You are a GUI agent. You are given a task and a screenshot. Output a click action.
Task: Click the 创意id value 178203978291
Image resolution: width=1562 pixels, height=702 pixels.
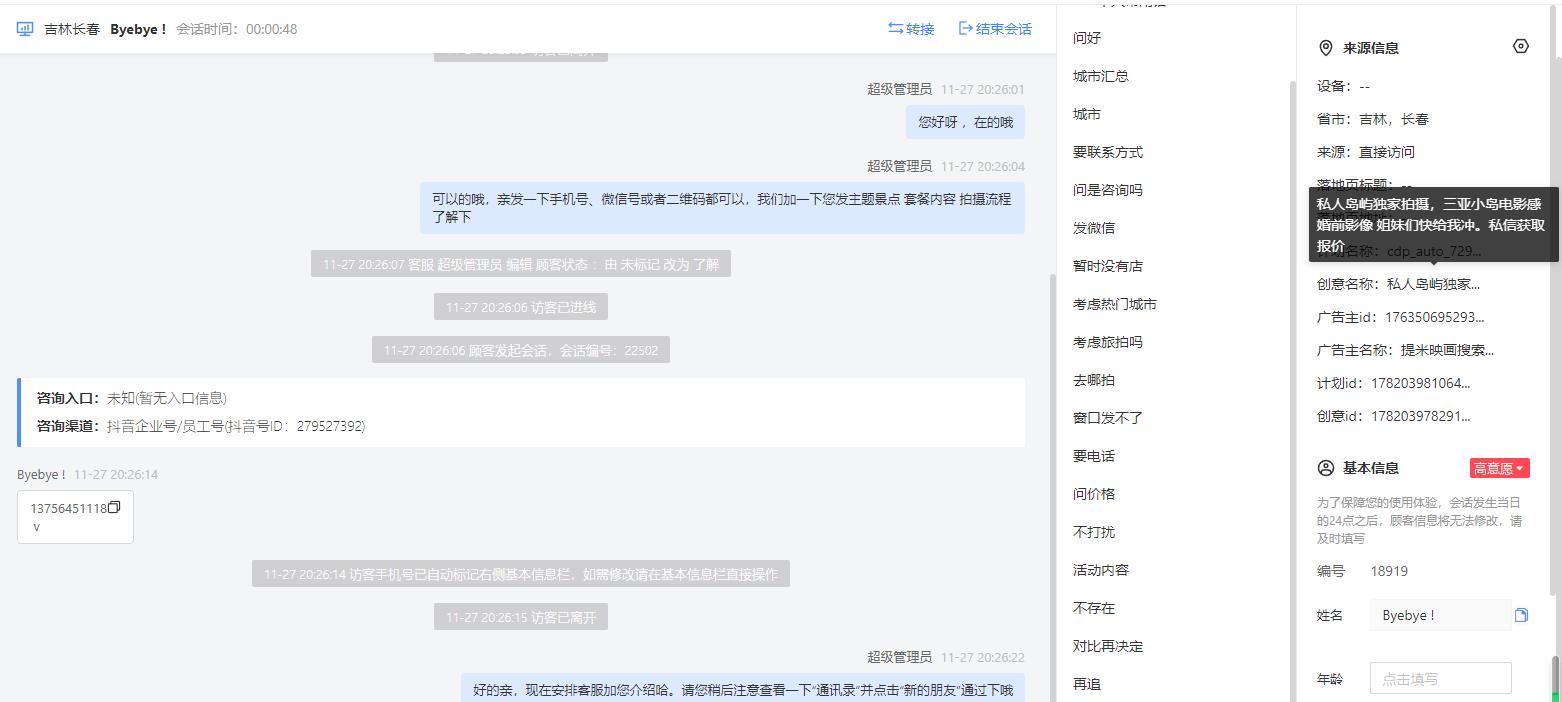click(x=1420, y=416)
